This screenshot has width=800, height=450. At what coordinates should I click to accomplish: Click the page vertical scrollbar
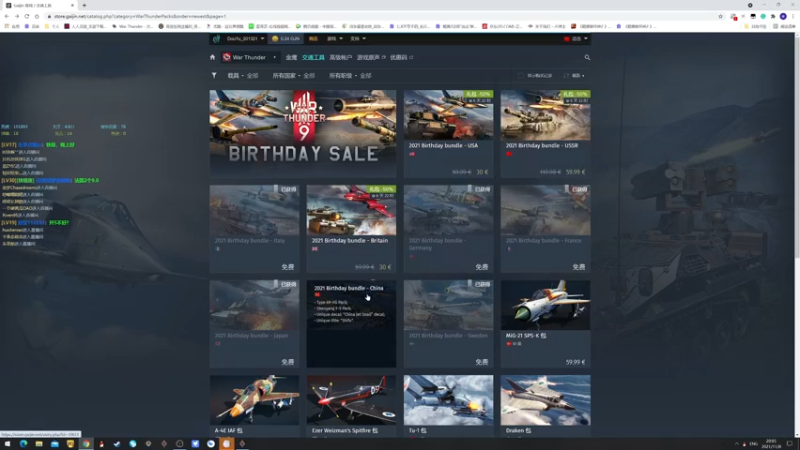pyautogui.click(x=797, y=235)
